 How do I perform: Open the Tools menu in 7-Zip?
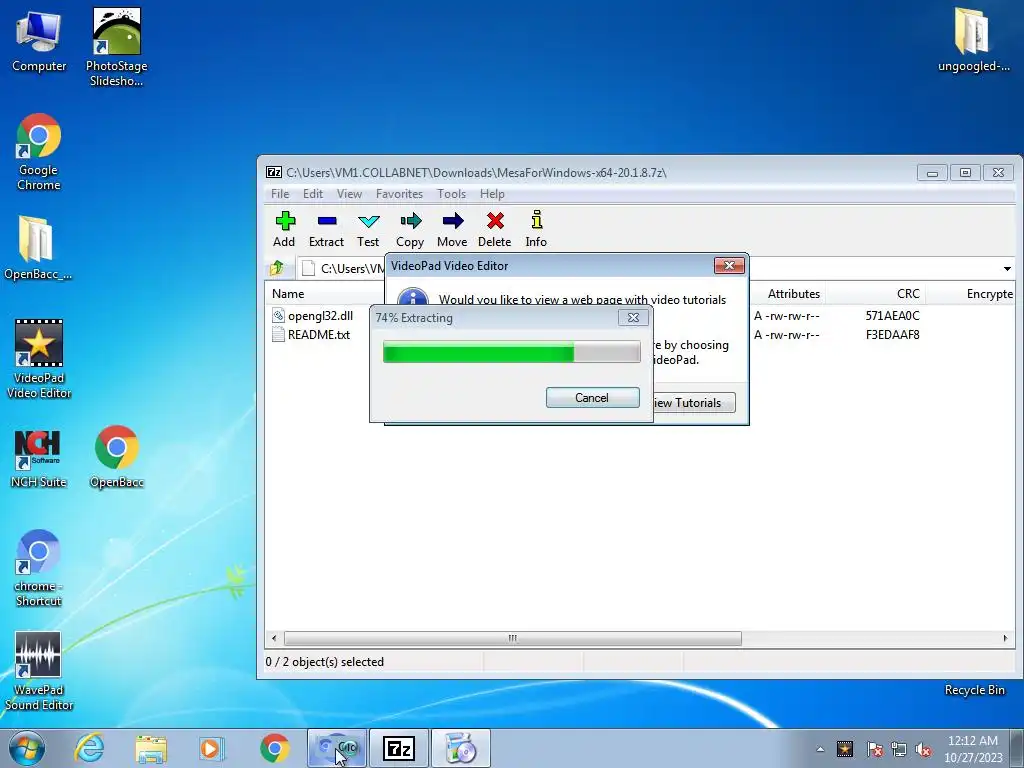tap(451, 194)
